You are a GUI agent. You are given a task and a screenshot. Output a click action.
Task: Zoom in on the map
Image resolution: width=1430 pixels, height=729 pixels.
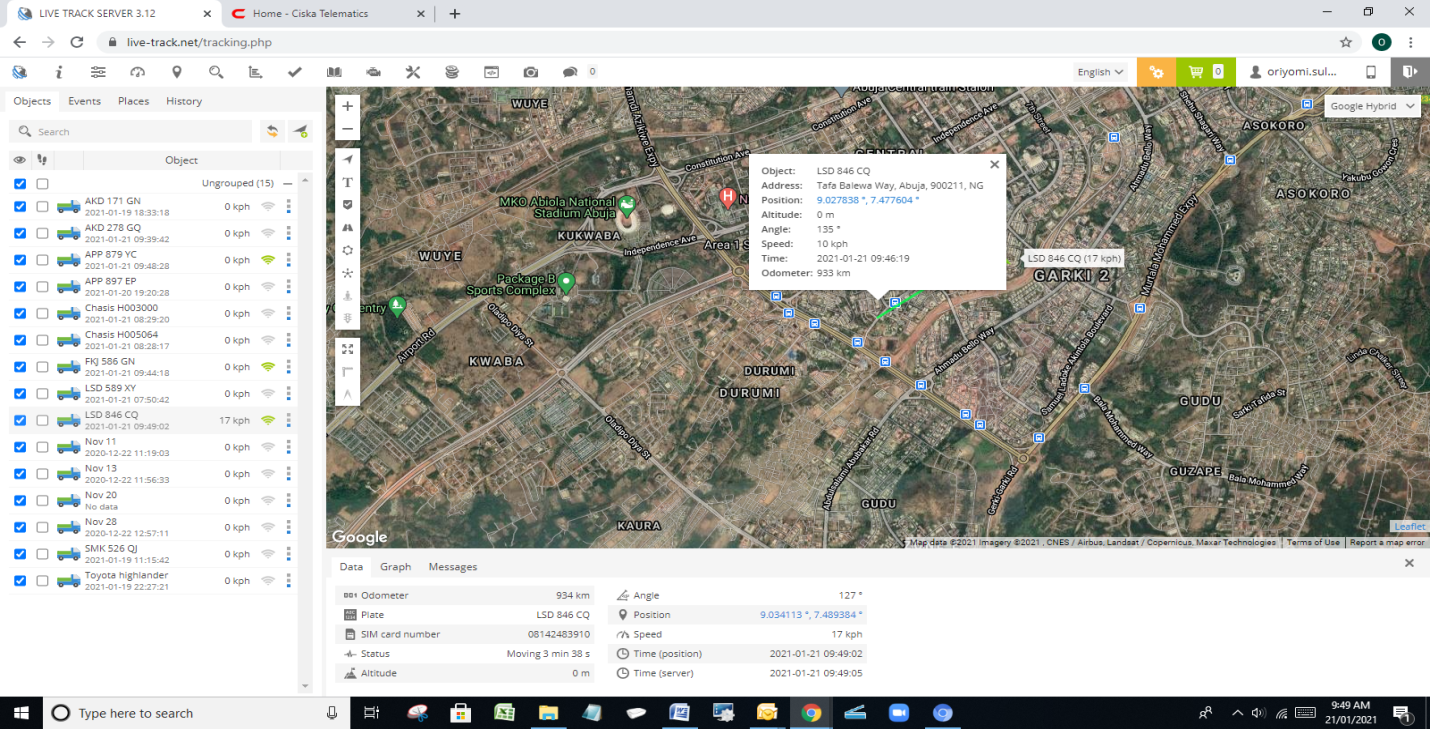[x=347, y=106]
